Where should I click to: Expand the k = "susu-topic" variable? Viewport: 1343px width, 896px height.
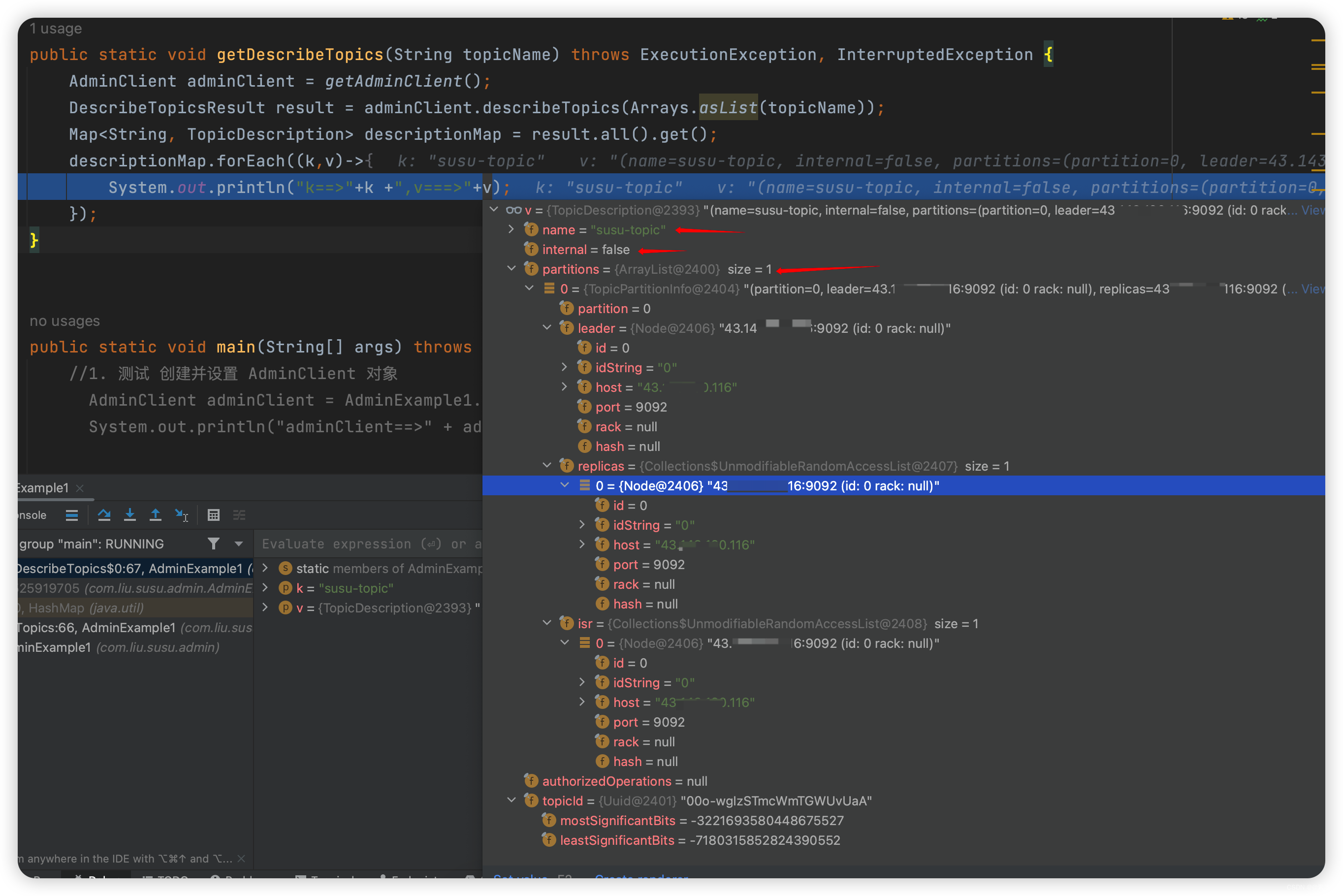[265, 587]
